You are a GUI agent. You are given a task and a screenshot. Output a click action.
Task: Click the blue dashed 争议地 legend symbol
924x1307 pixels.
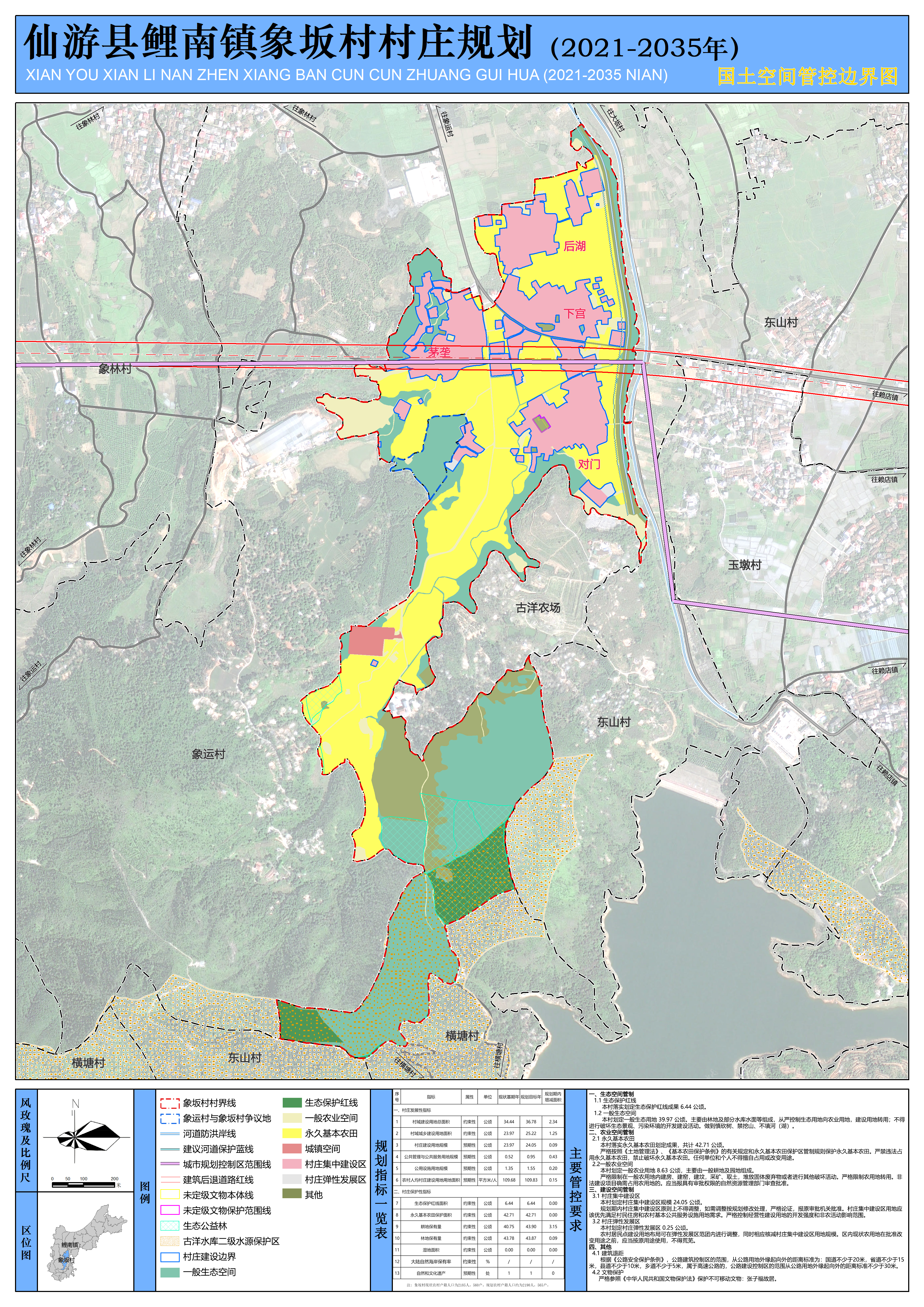pos(170,1119)
